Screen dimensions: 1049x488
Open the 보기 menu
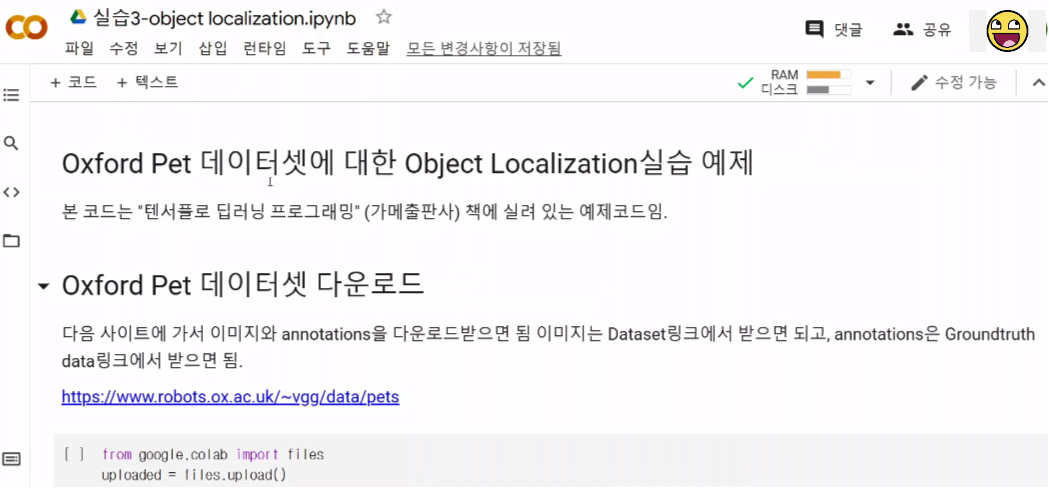pos(168,48)
